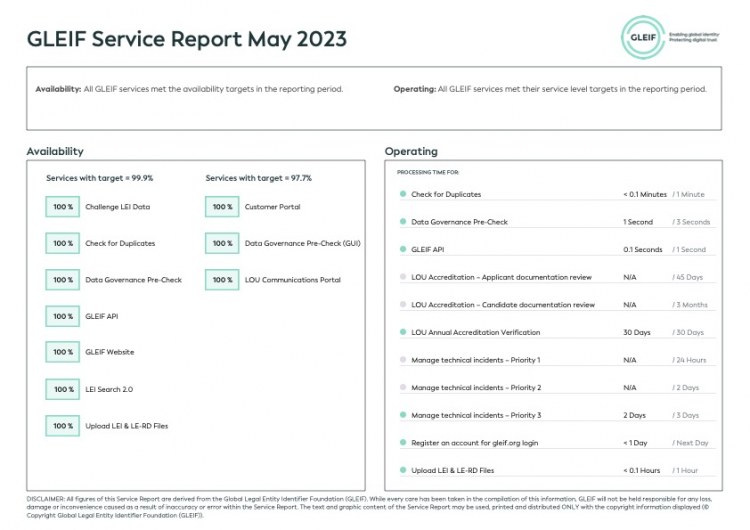Viewport: 750px width, 530px height.
Task: Click the green dot beside LOU Annual Accreditation Verification
Action: (403, 332)
